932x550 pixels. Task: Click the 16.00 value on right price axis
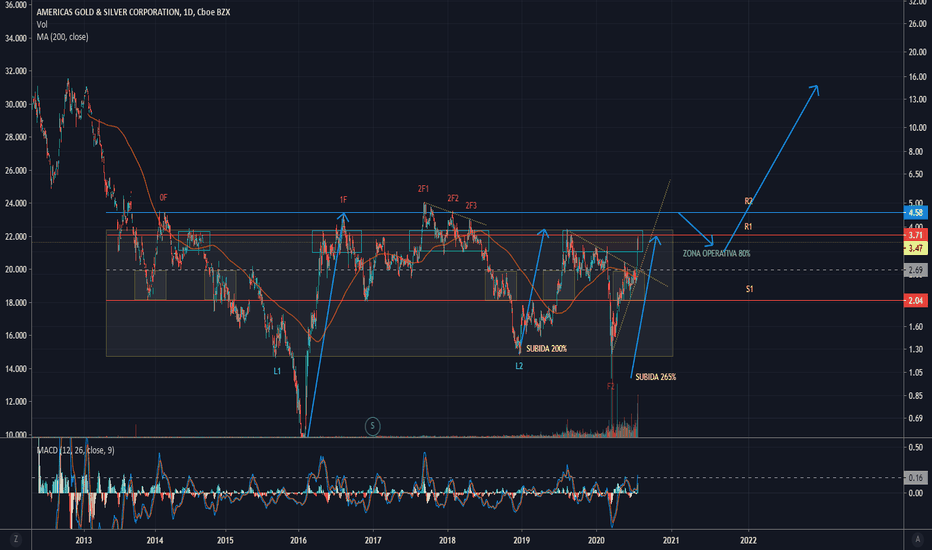coord(917,77)
